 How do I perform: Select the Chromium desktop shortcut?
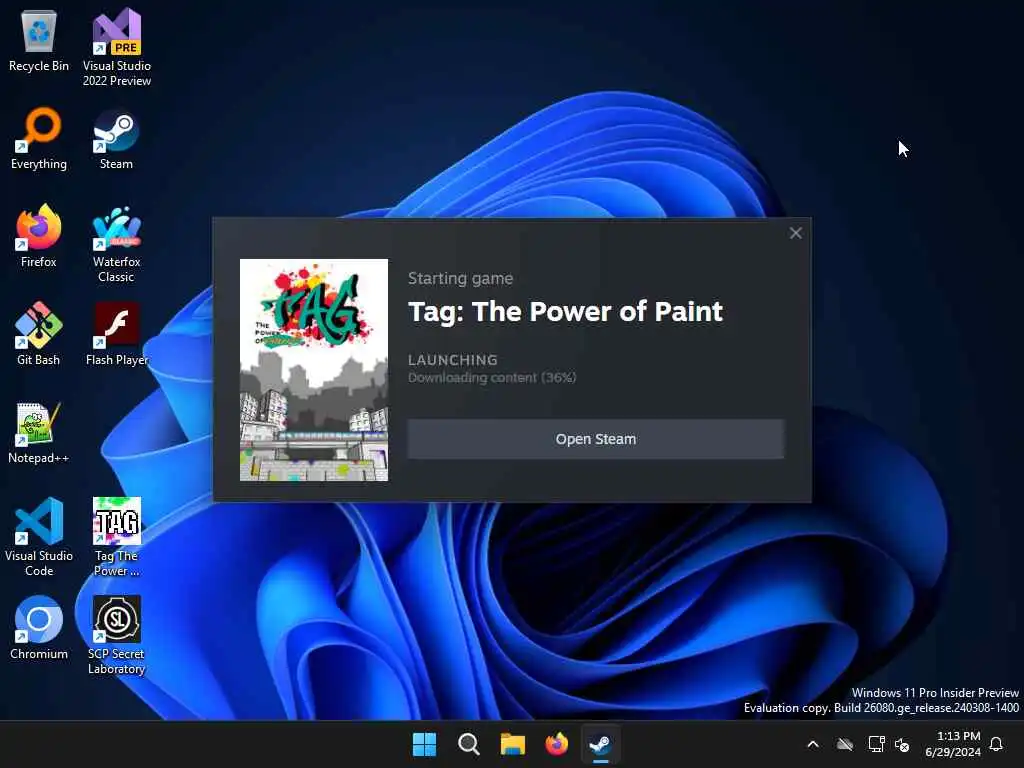point(39,628)
